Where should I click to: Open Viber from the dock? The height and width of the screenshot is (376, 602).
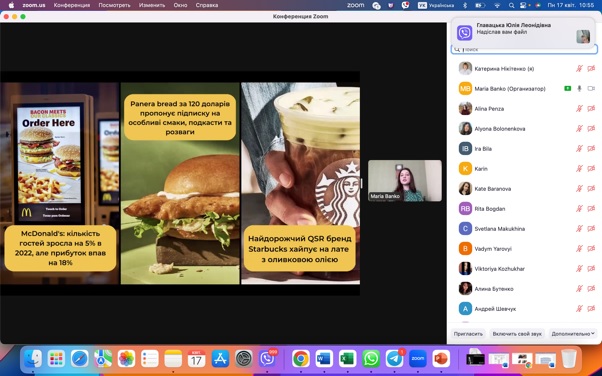(267, 359)
